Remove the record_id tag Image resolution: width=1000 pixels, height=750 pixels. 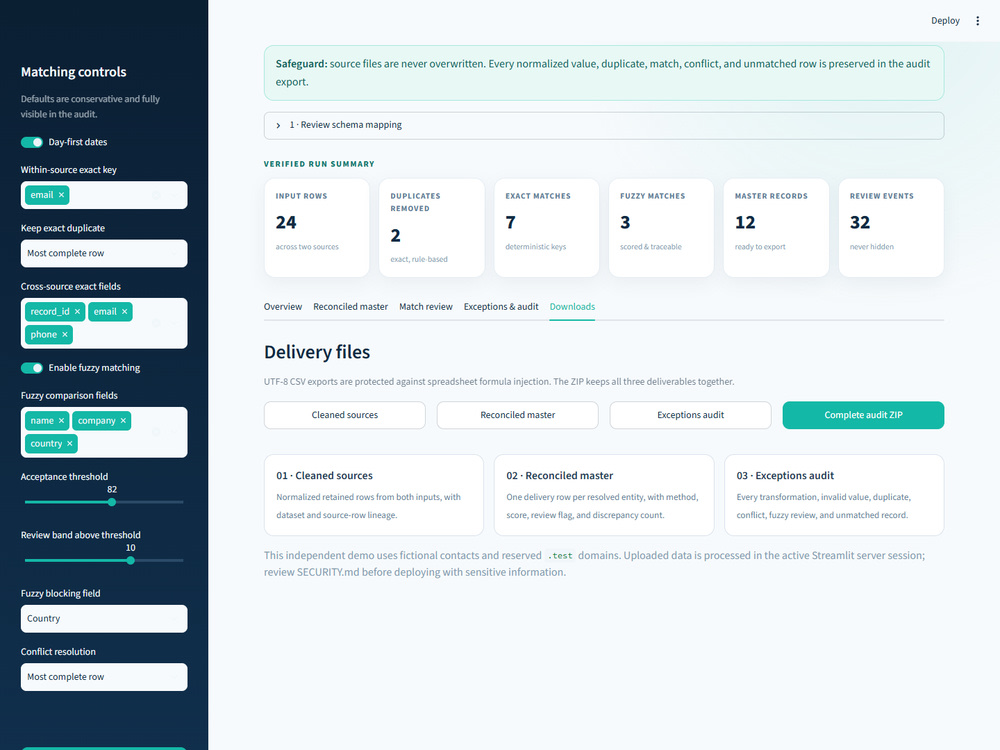(77, 312)
